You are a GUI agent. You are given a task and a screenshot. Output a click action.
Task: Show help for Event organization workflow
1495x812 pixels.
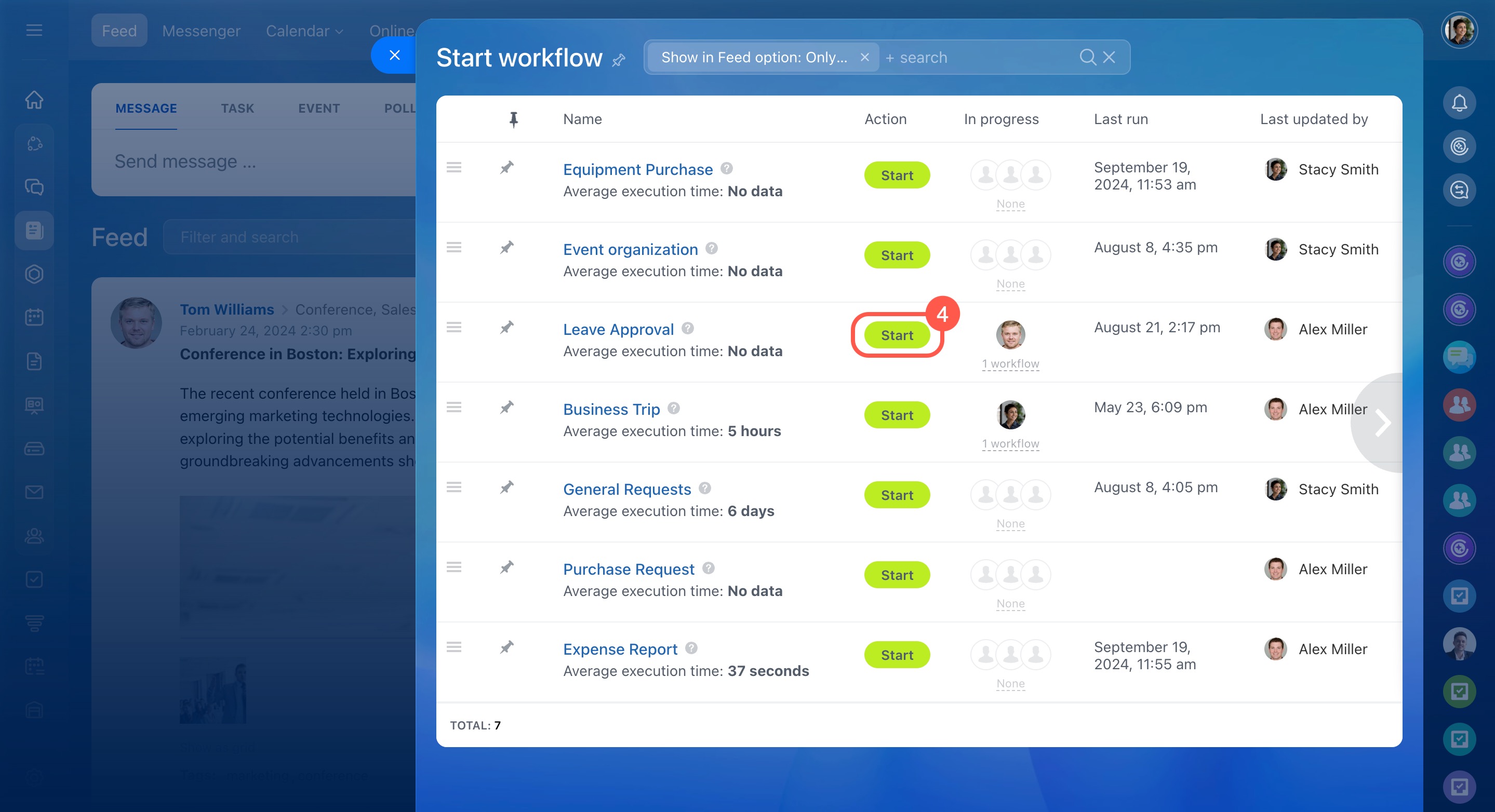coord(712,248)
